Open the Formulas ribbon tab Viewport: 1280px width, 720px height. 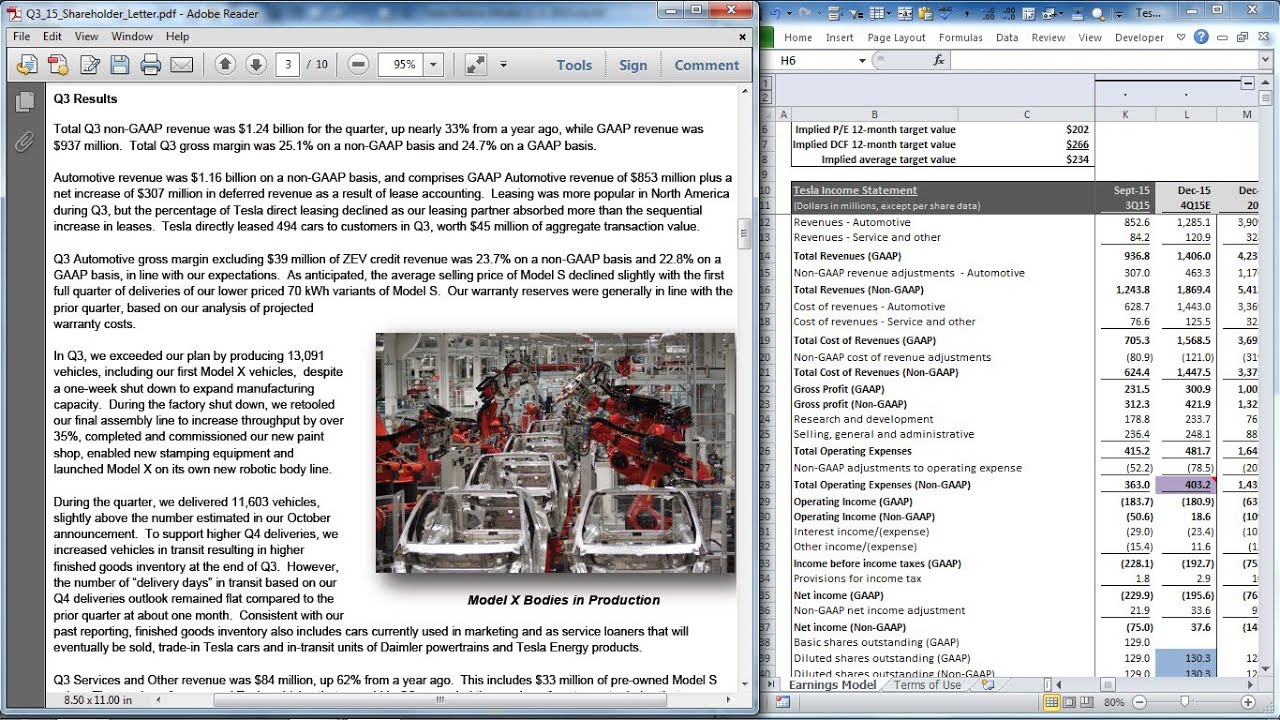tap(960, 37)
